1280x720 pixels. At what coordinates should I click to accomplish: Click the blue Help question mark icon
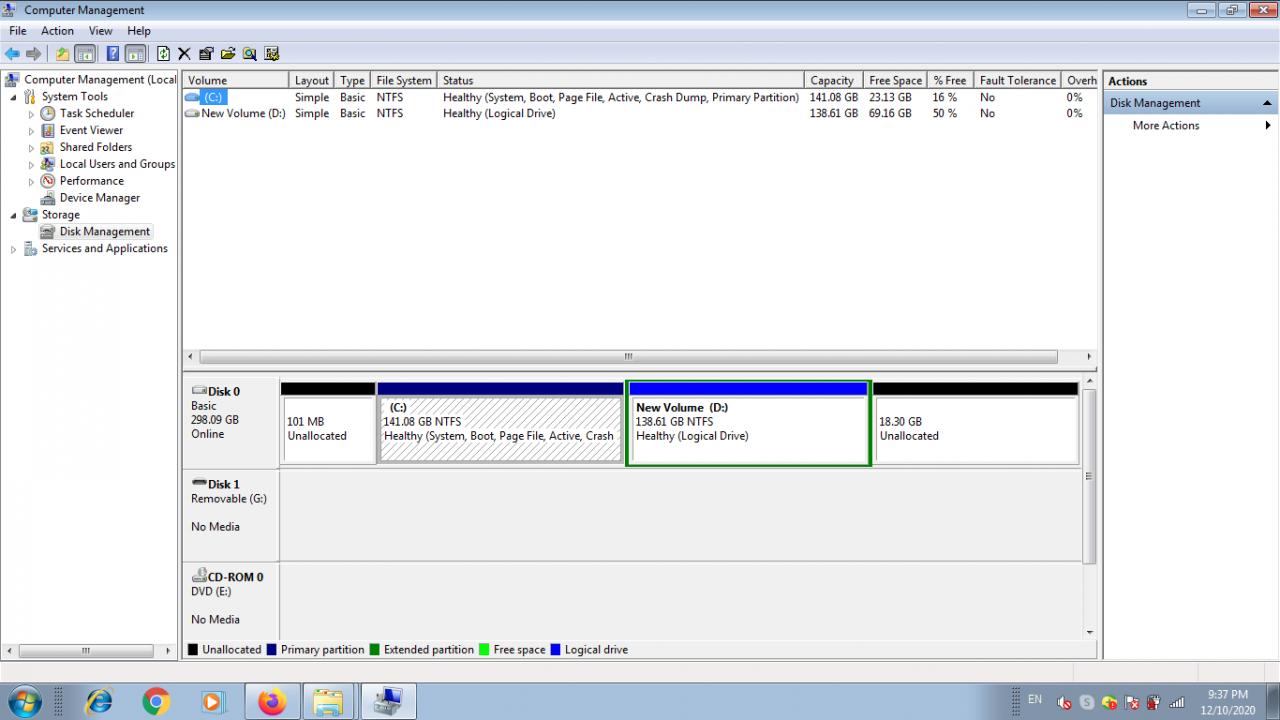[113, 54]
